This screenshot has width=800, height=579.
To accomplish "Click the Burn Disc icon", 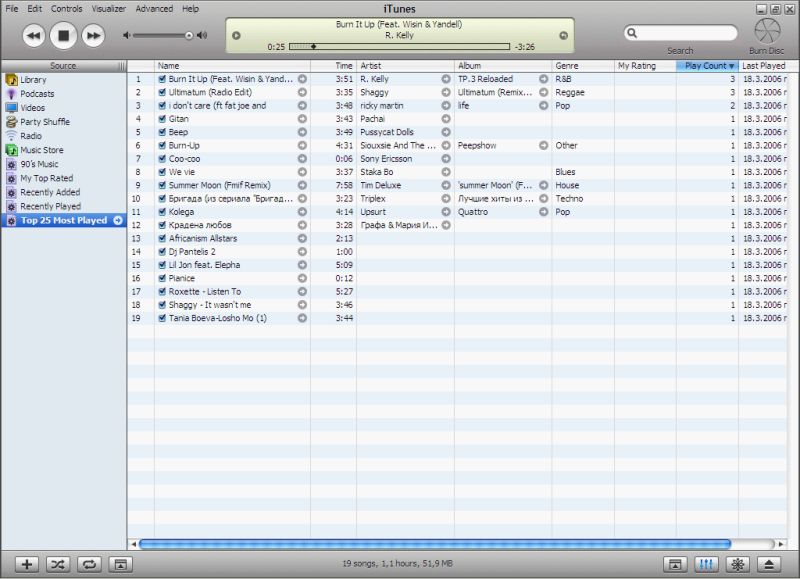I will click(x=767, y=31).
